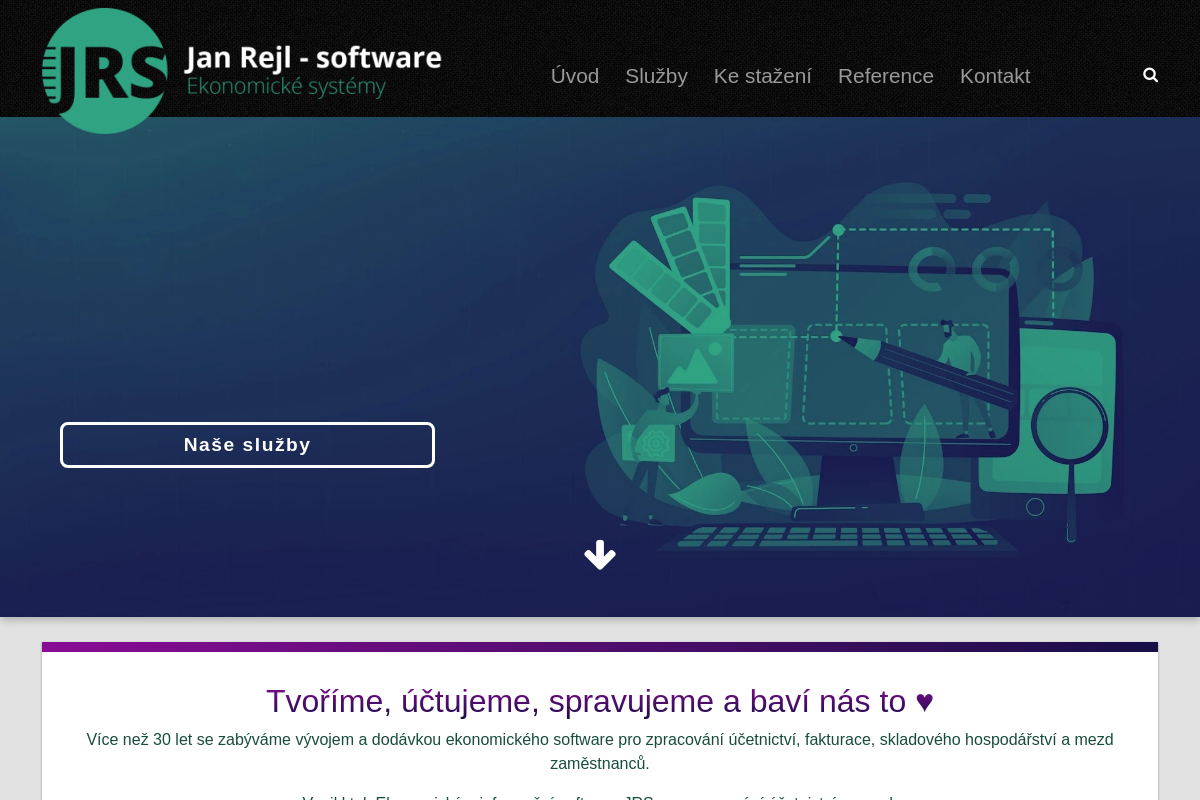Viewport: 1200px width, 800px height.
Task: Click the heading Tvoříme, účtujeme, spravujeme
Action: click(600, 701)
